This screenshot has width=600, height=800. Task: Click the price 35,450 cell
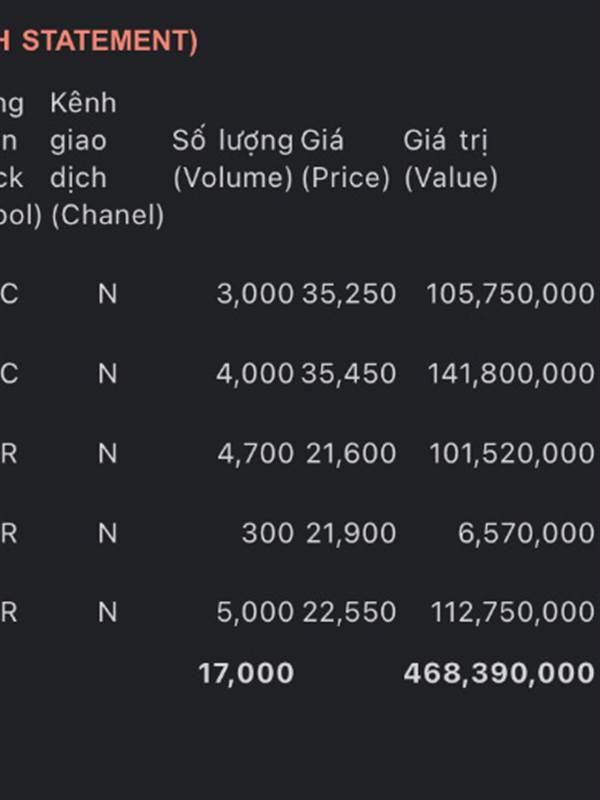(x=349, y=373)
